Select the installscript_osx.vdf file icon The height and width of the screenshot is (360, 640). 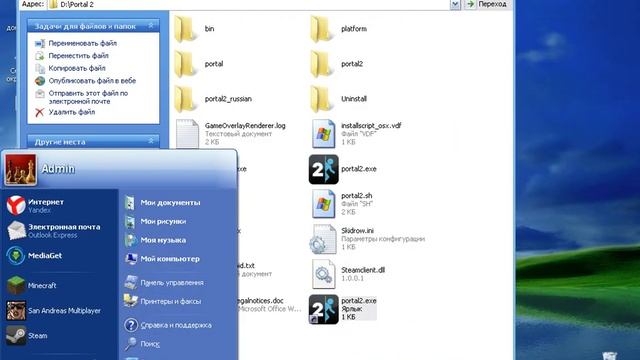click(x=323, y=133)
